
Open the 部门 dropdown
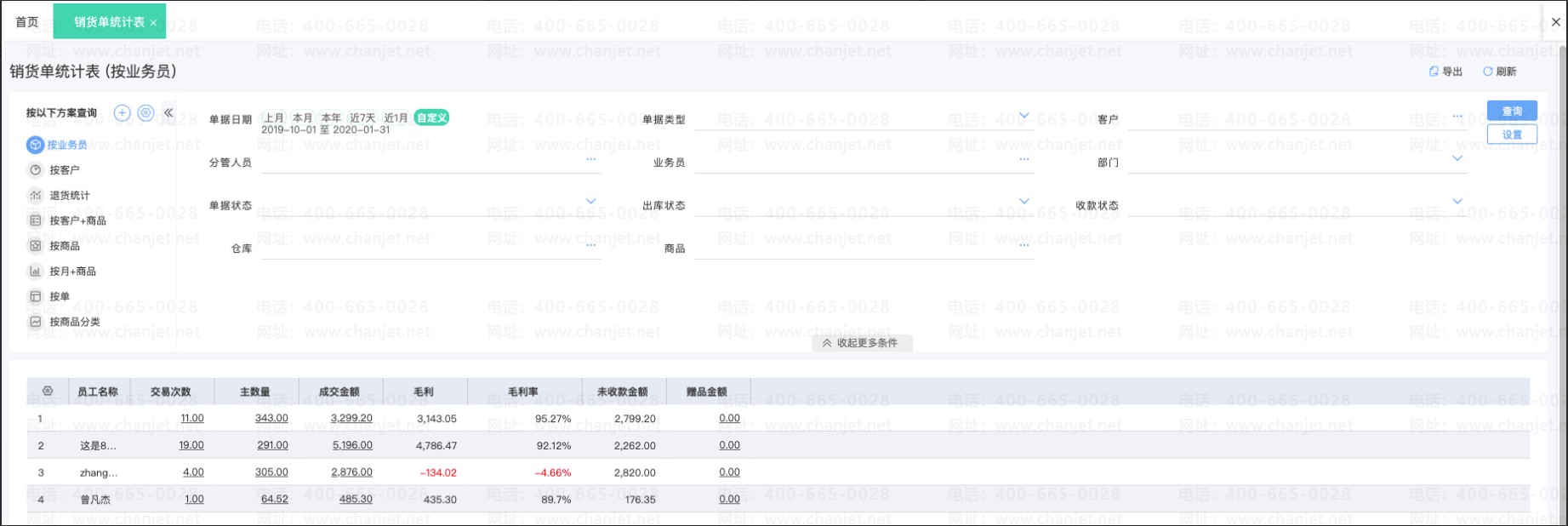[x=1457, y=158]
